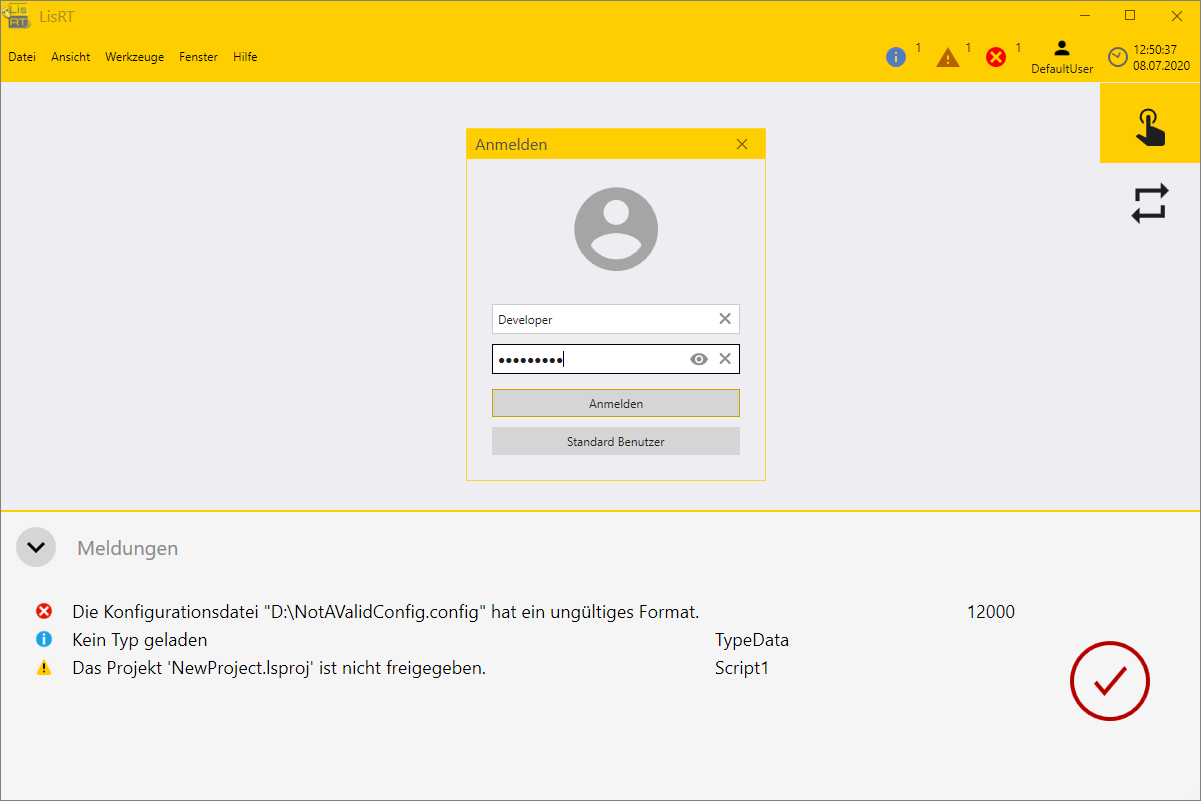Click the orange warning triangle icon

(x=947, y=58)
